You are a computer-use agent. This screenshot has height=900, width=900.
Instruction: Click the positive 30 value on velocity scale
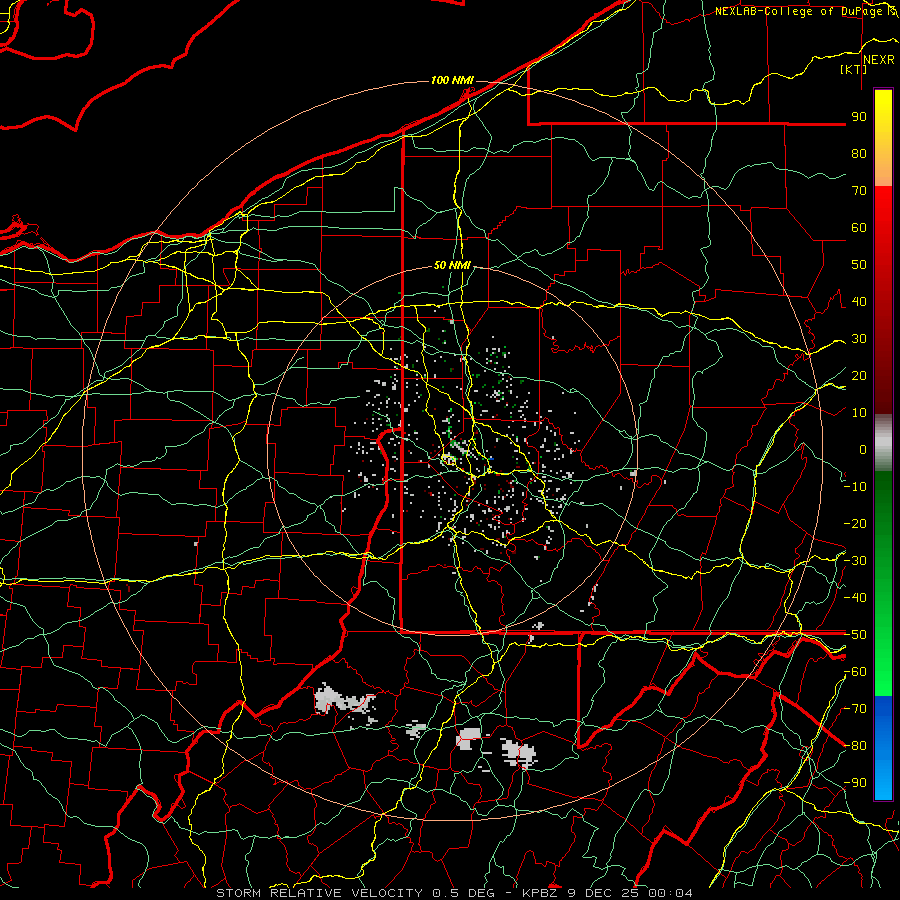[859, 339]
